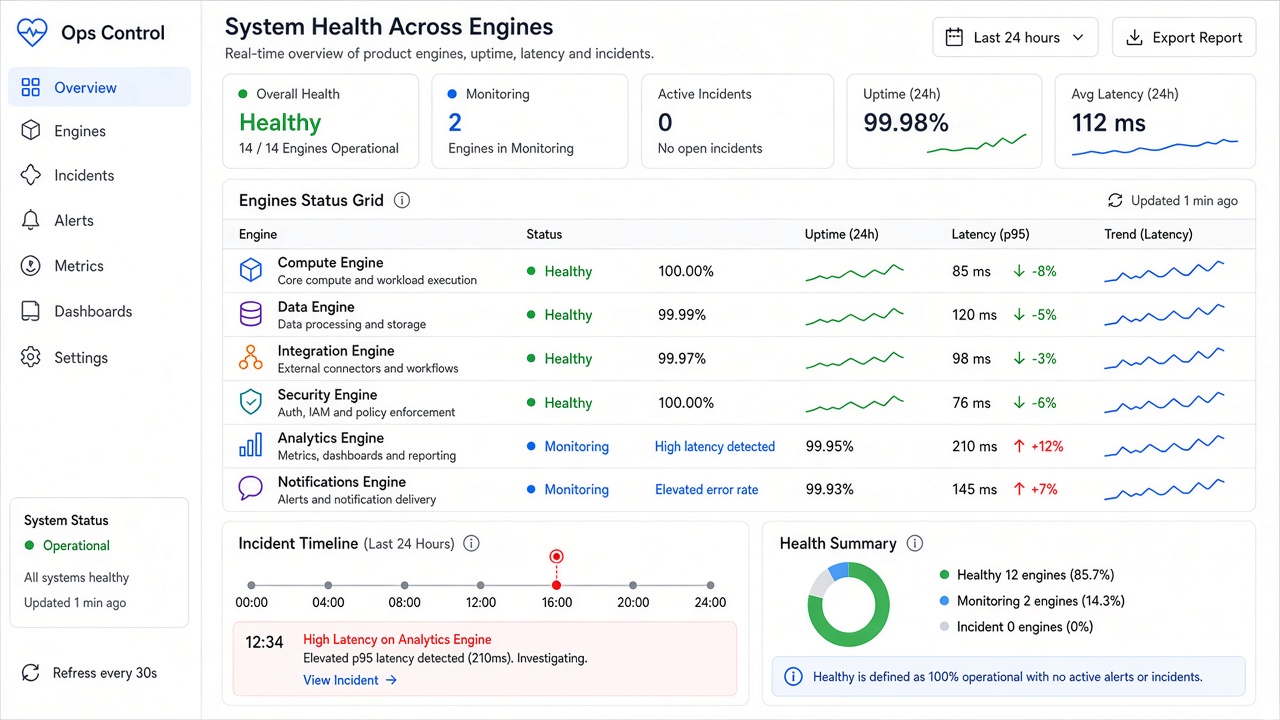Viewport: 1280px width, 720px height.
Task: Click 'Monitoring 2 engines (14.3%)' legend entry
Action: [1033, 601]
